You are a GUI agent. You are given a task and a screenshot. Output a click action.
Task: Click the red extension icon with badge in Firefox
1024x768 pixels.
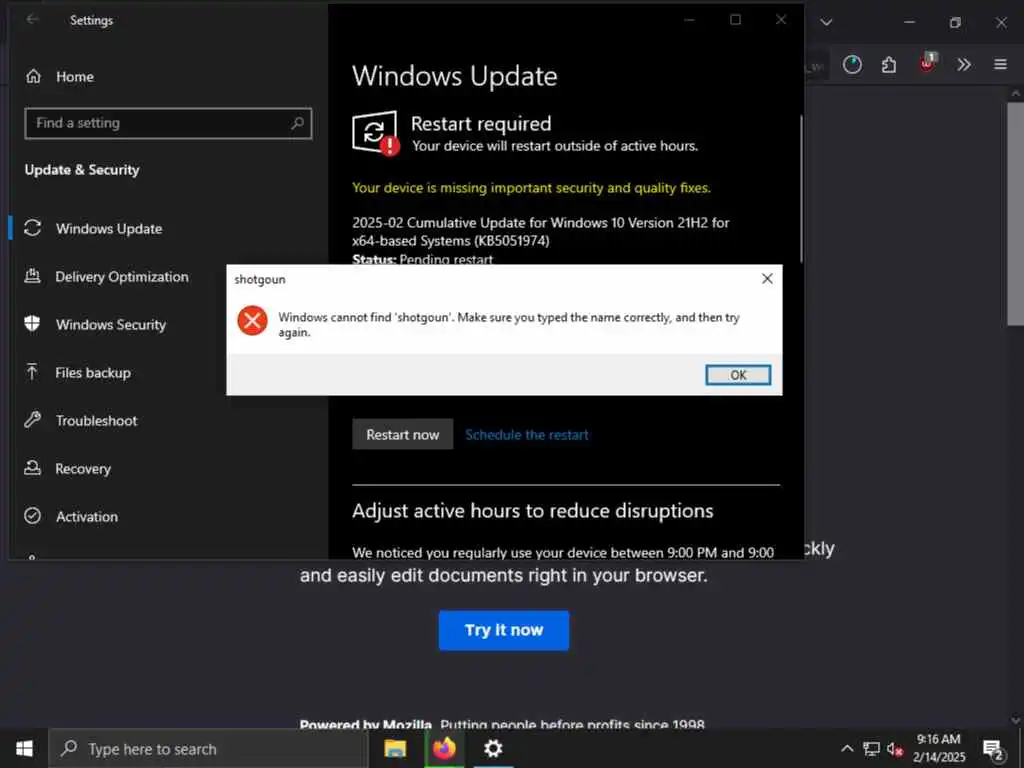[x=927, y=63]
